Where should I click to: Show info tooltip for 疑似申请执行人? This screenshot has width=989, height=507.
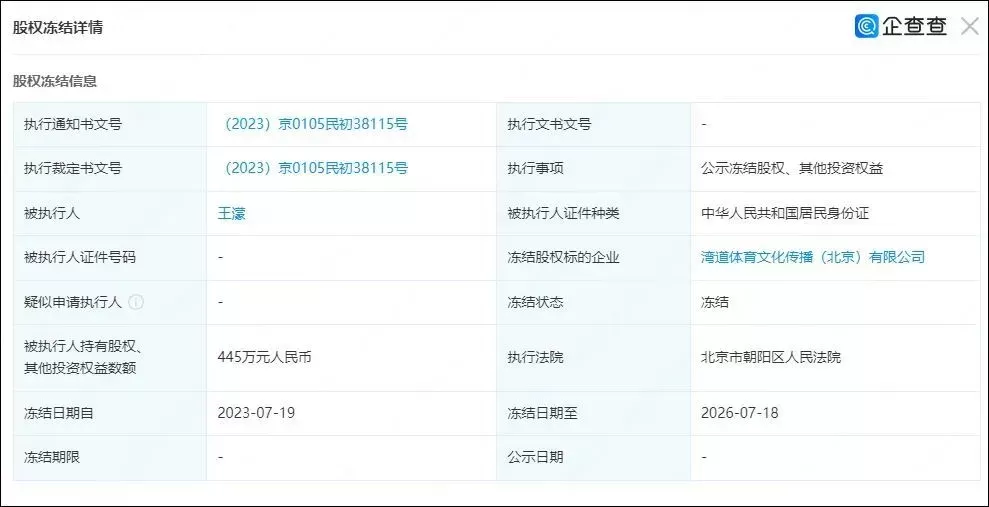(136, 302)
